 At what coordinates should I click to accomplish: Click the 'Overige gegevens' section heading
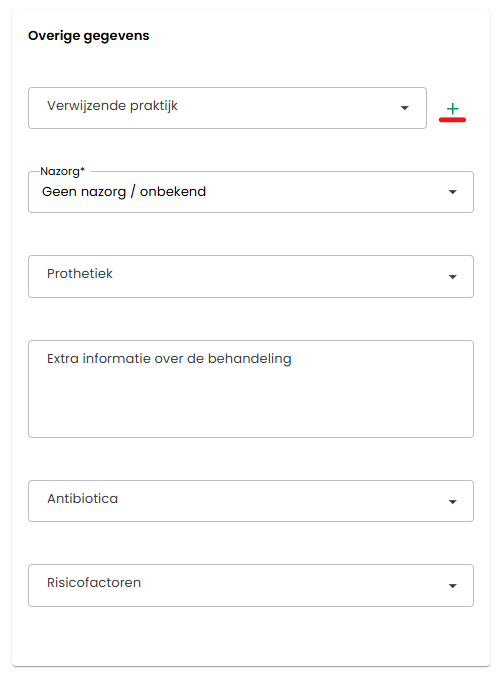89,35
